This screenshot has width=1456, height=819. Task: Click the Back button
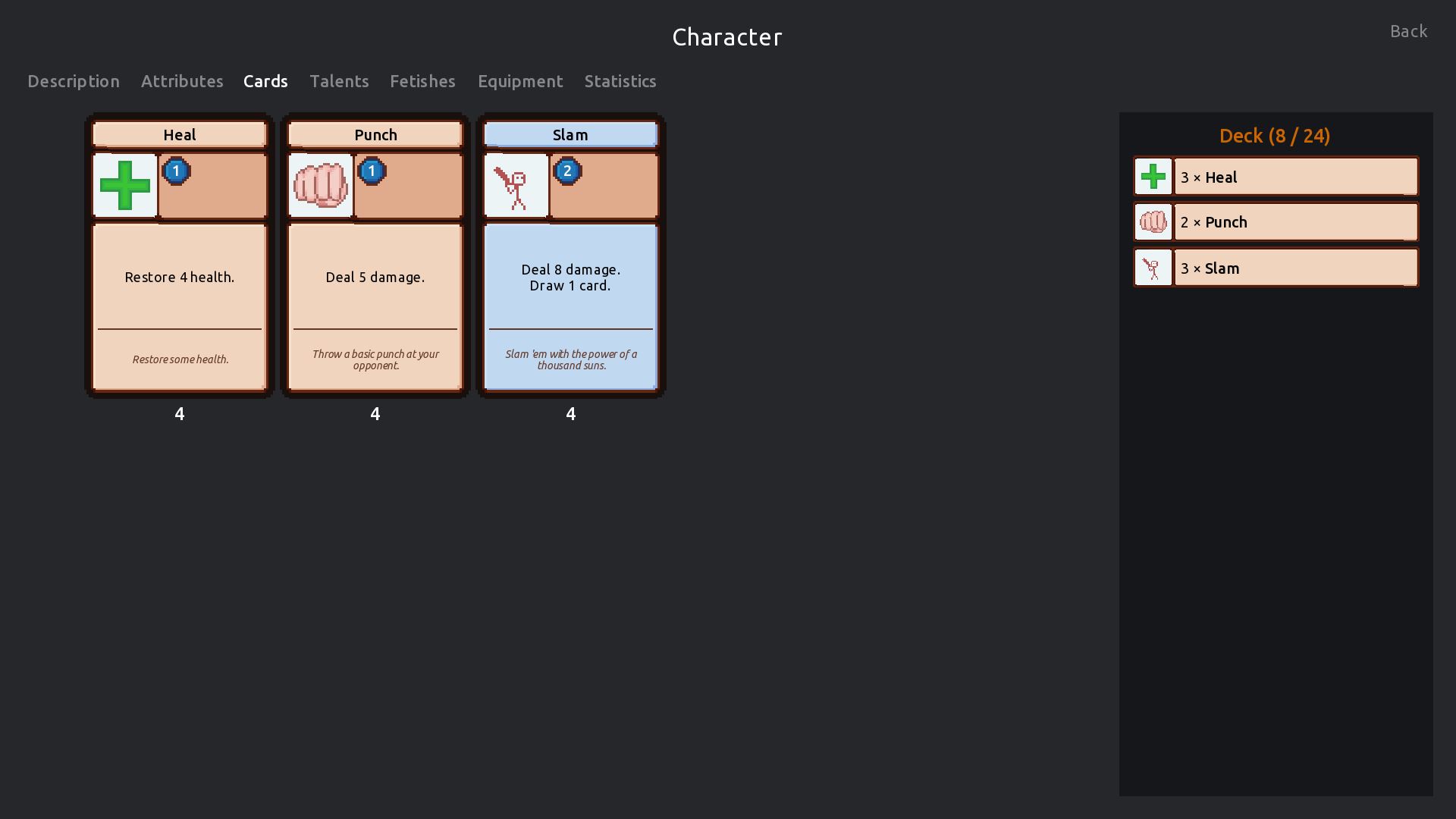click(1408, 31)
